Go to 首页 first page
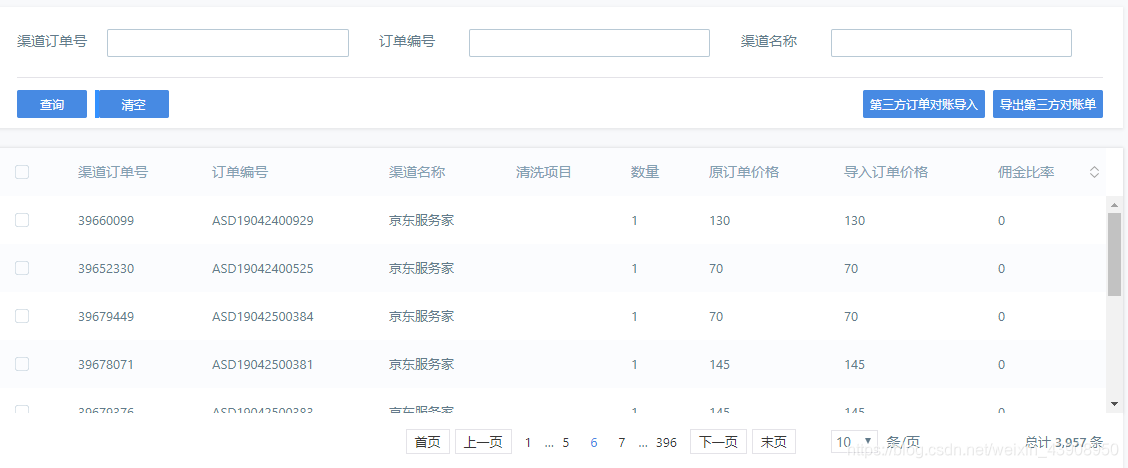 pyautogui.click(x=428, y=442)
